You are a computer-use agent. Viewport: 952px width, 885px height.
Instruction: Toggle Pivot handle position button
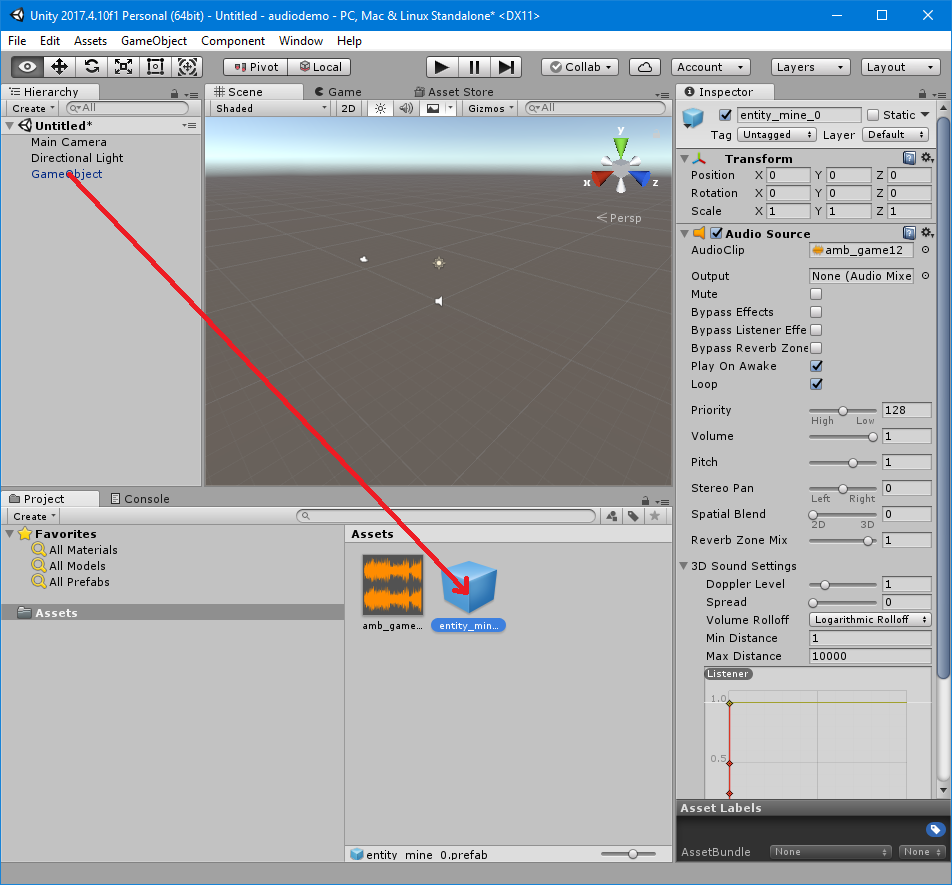(256, 67)
